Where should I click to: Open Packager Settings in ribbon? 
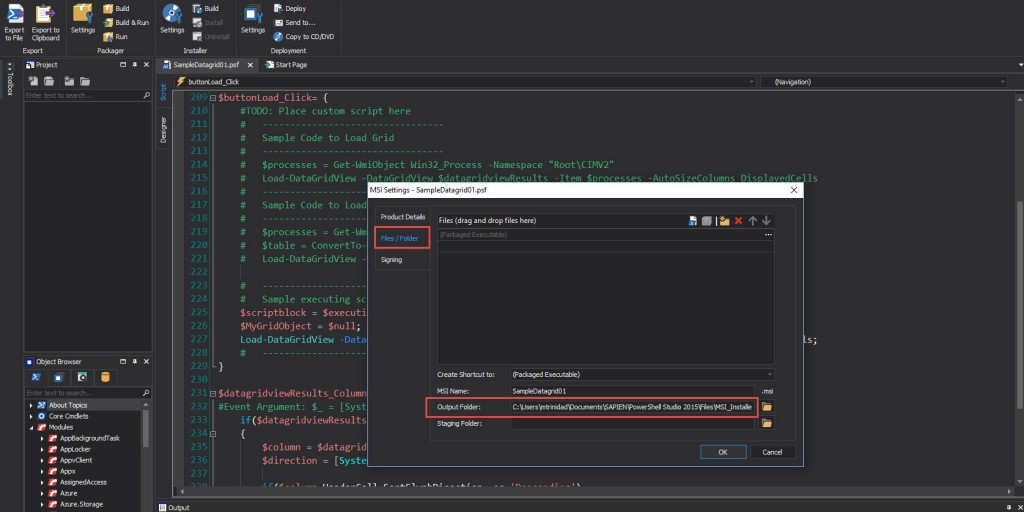83,20
